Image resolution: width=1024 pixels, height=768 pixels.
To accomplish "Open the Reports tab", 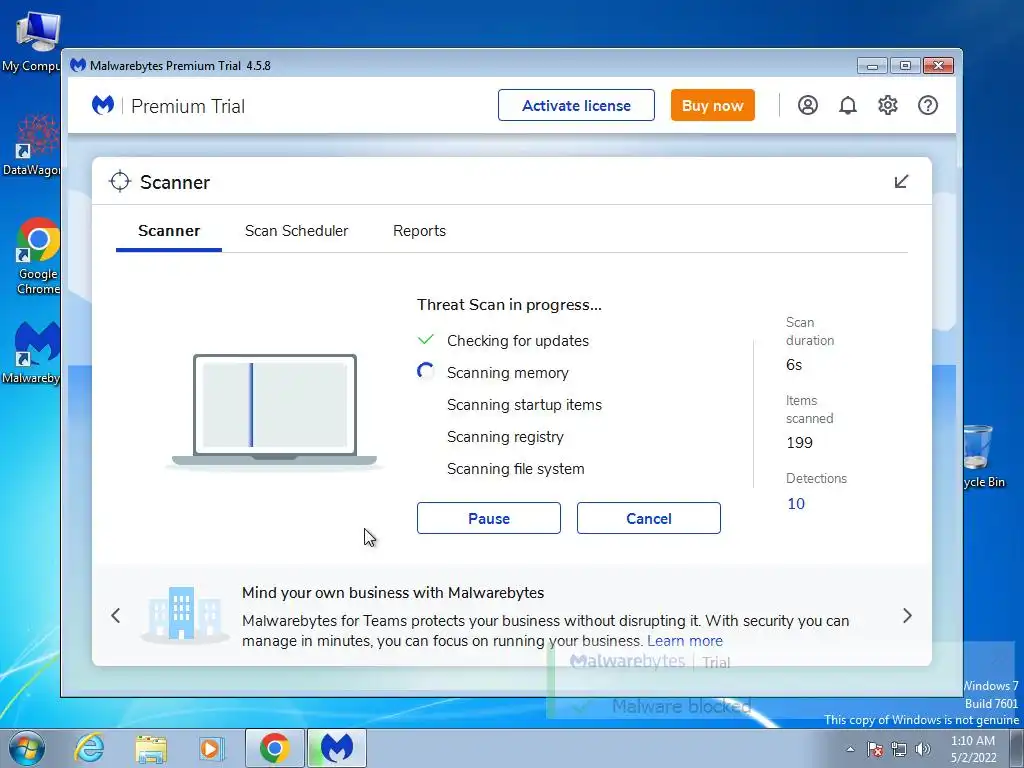I will [x=419, y=231].
